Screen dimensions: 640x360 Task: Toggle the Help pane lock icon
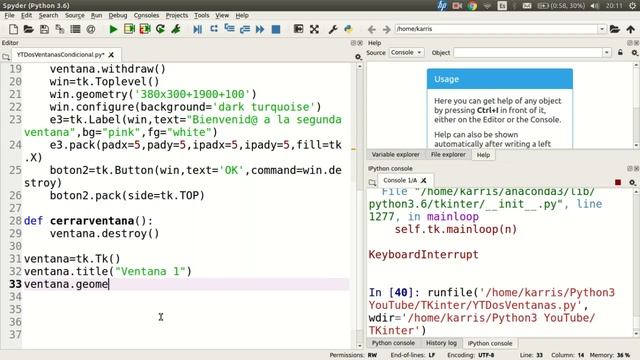coord(620,53)
